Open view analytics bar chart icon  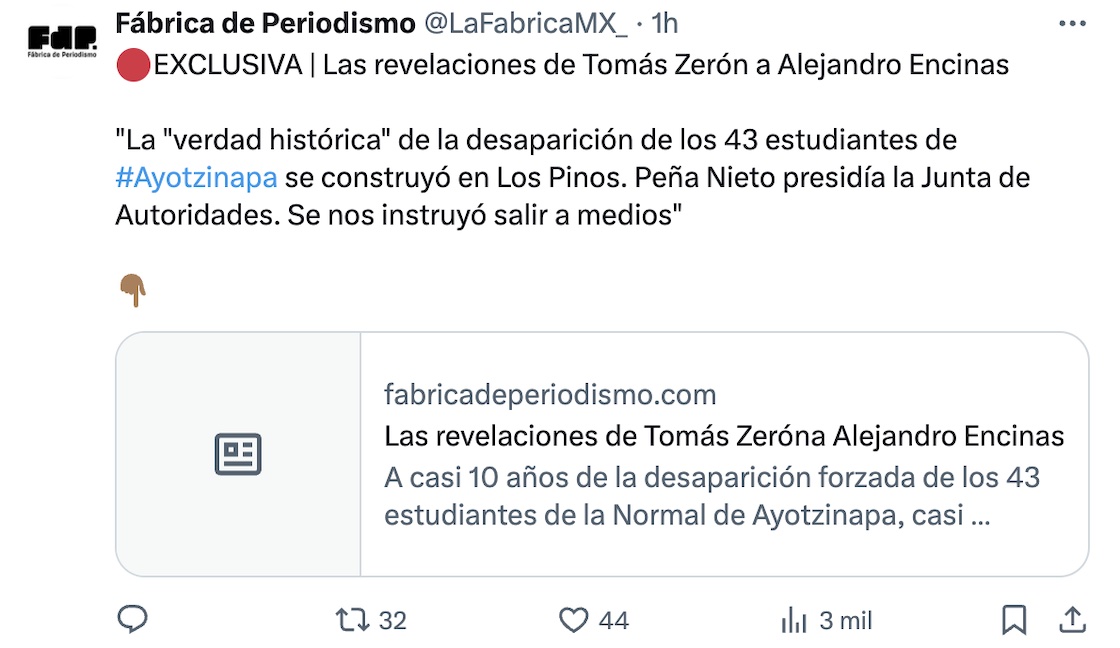(x=793, y=620)
